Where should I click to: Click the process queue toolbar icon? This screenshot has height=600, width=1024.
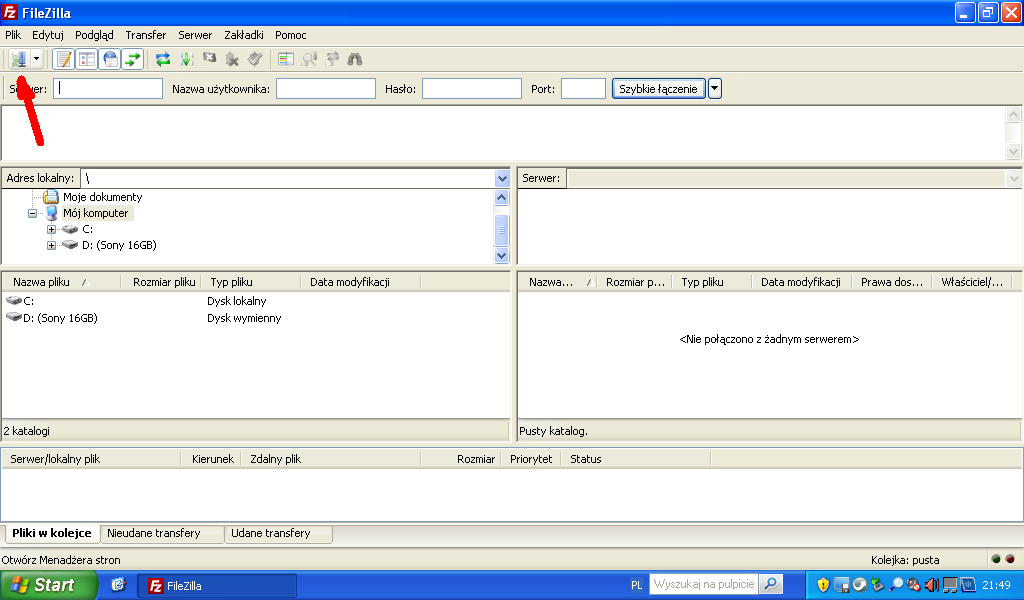click(x=187, y=59)
